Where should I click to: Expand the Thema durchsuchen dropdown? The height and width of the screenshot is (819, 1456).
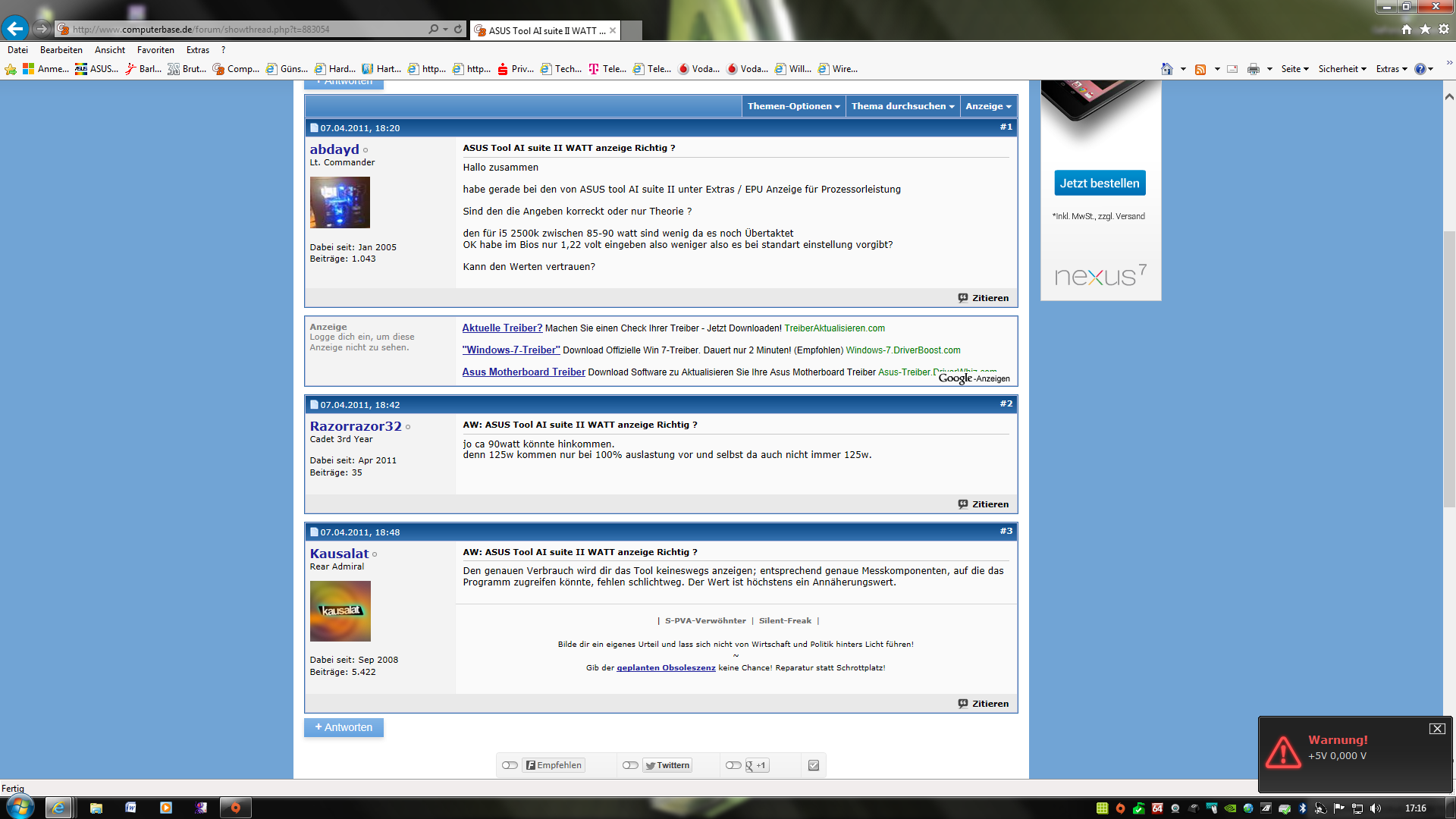click(x=902, y=106)
